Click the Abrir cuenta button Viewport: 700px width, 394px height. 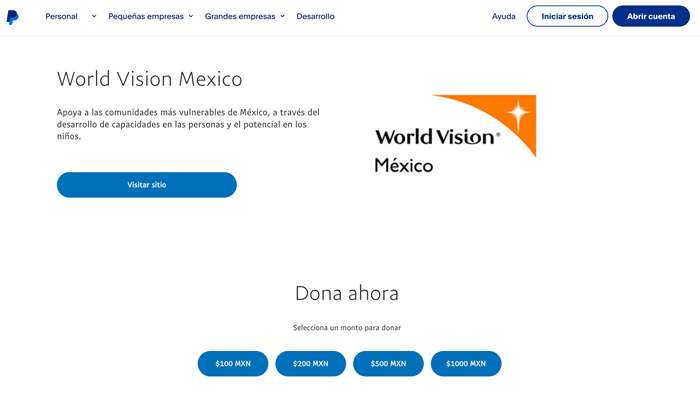click(651, 16)
